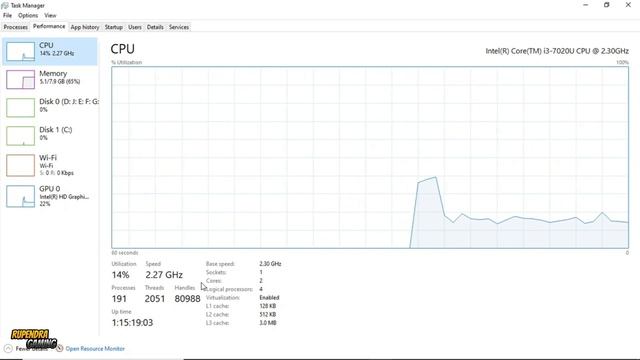Image resolution: width=640 pixels, height=360 pixels.
Task: Switch to the App history tab
Action: (85, 27)
